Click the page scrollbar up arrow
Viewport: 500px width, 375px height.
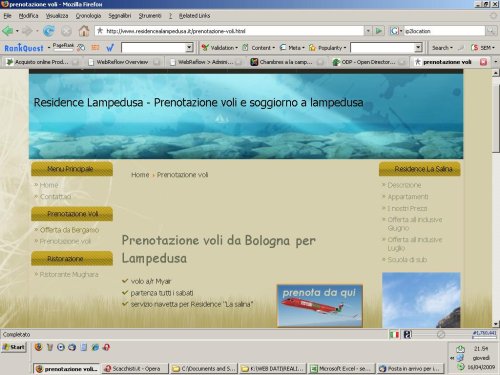tap(496, 73)
